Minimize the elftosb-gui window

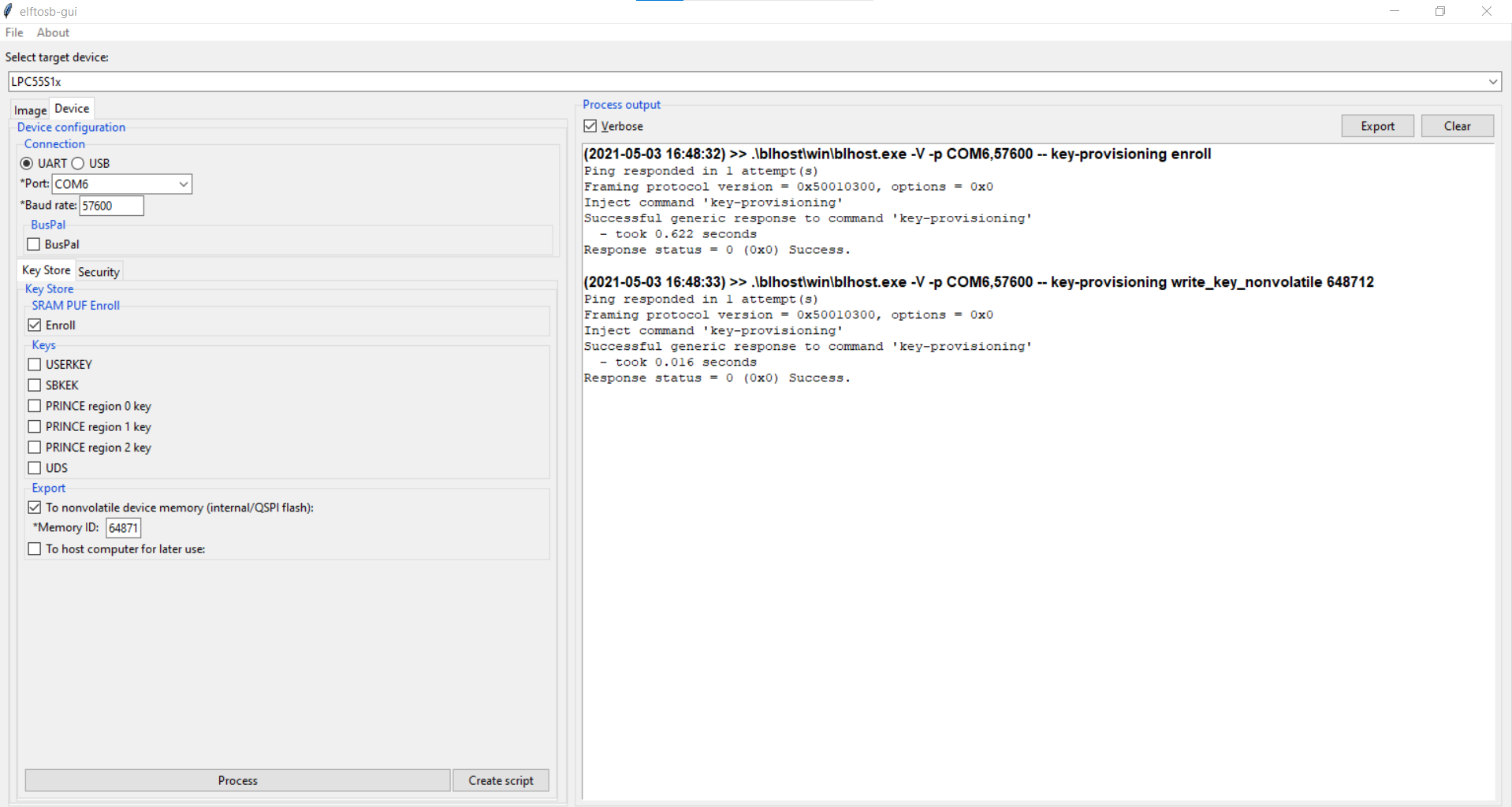pos(1395,11)
